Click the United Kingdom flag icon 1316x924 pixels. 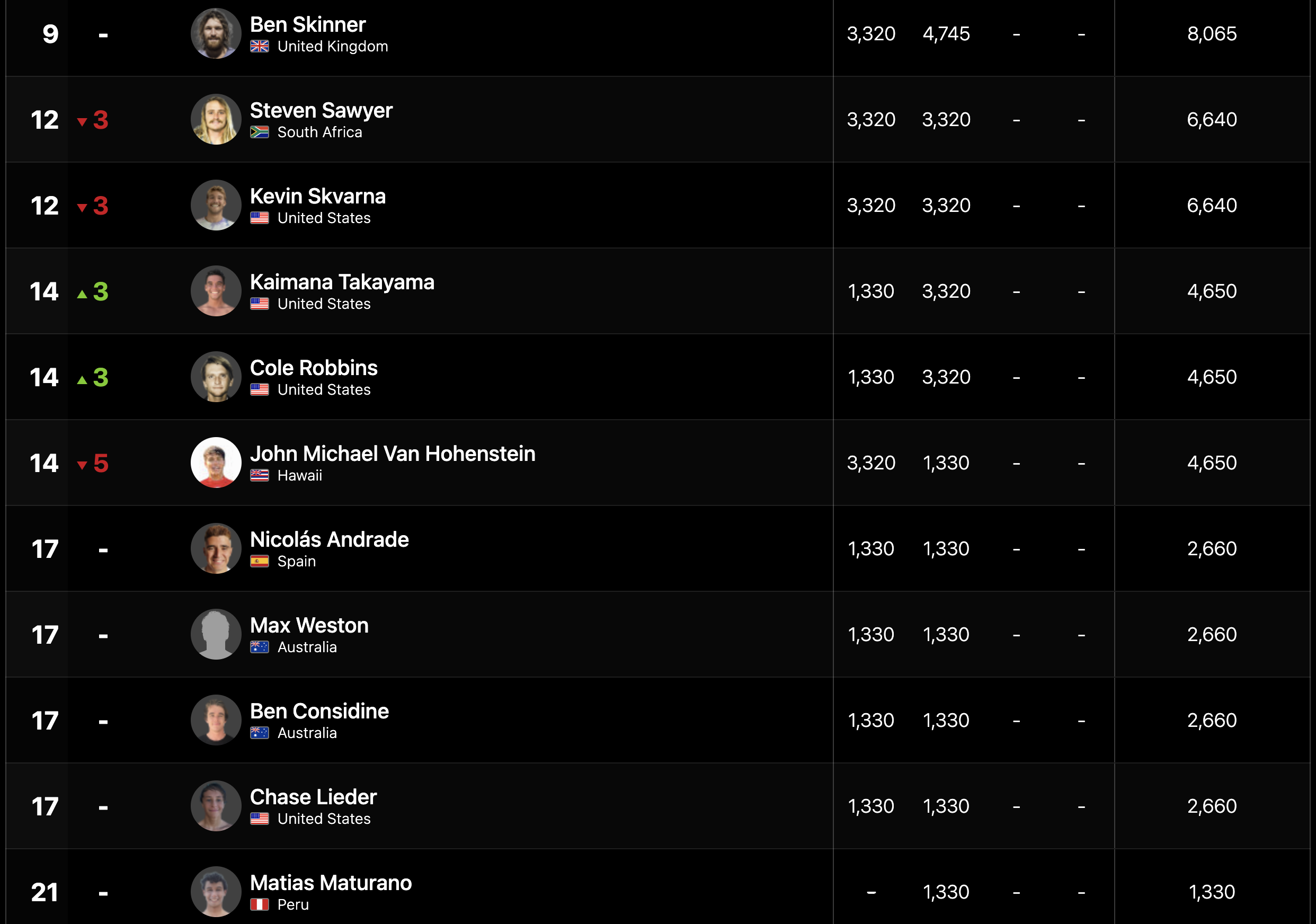click(x=259, y=47)
